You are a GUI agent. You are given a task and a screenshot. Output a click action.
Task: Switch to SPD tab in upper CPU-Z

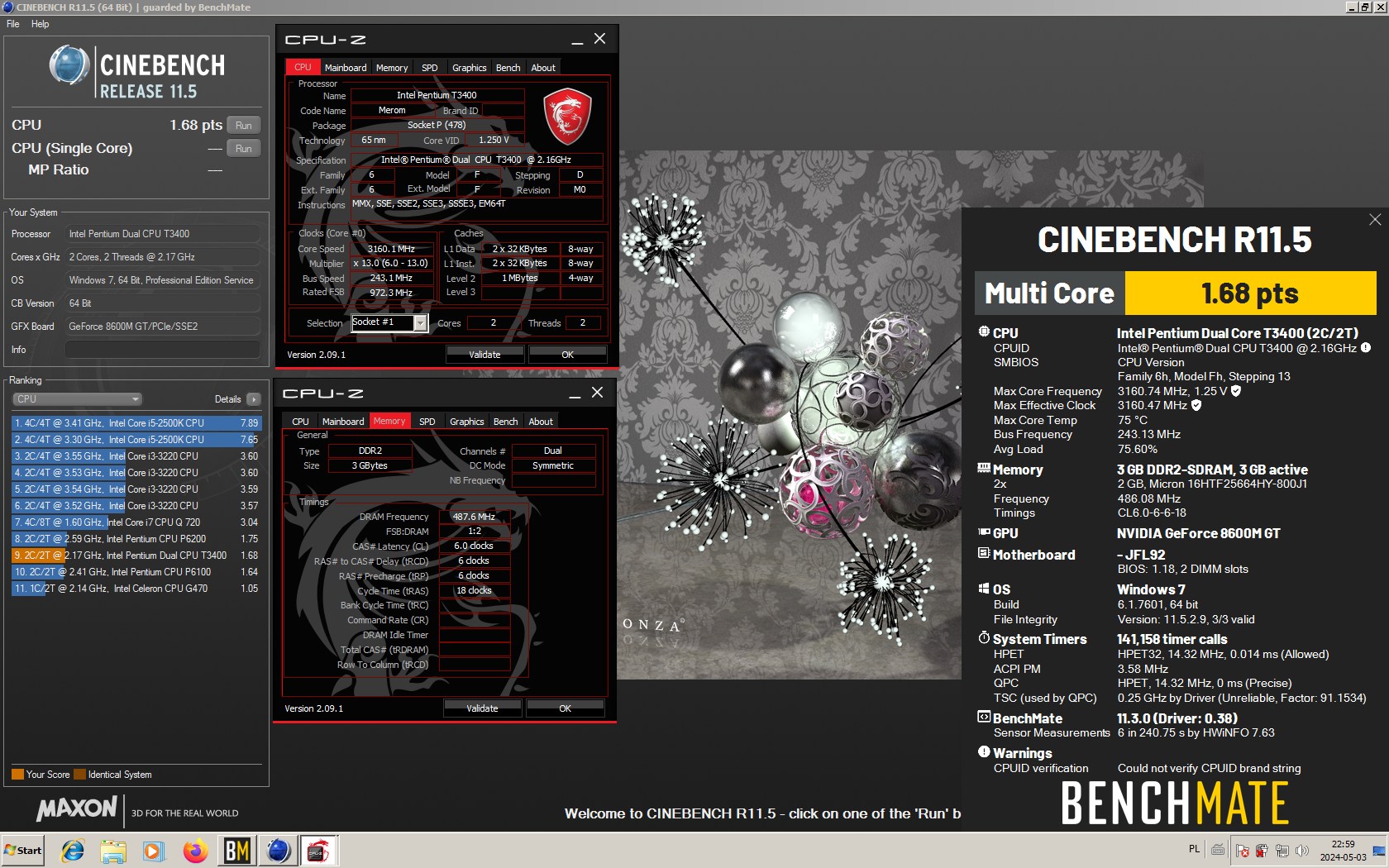[430, 68]
